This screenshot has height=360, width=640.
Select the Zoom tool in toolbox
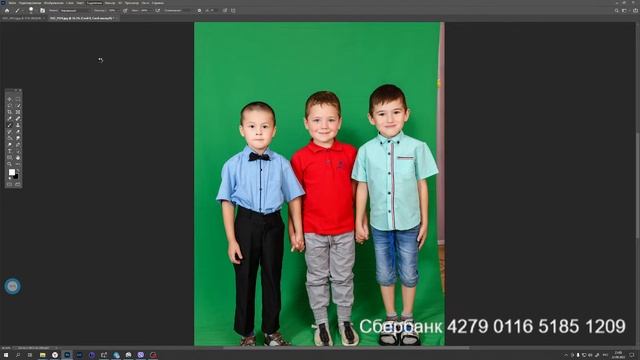point(9,164)
